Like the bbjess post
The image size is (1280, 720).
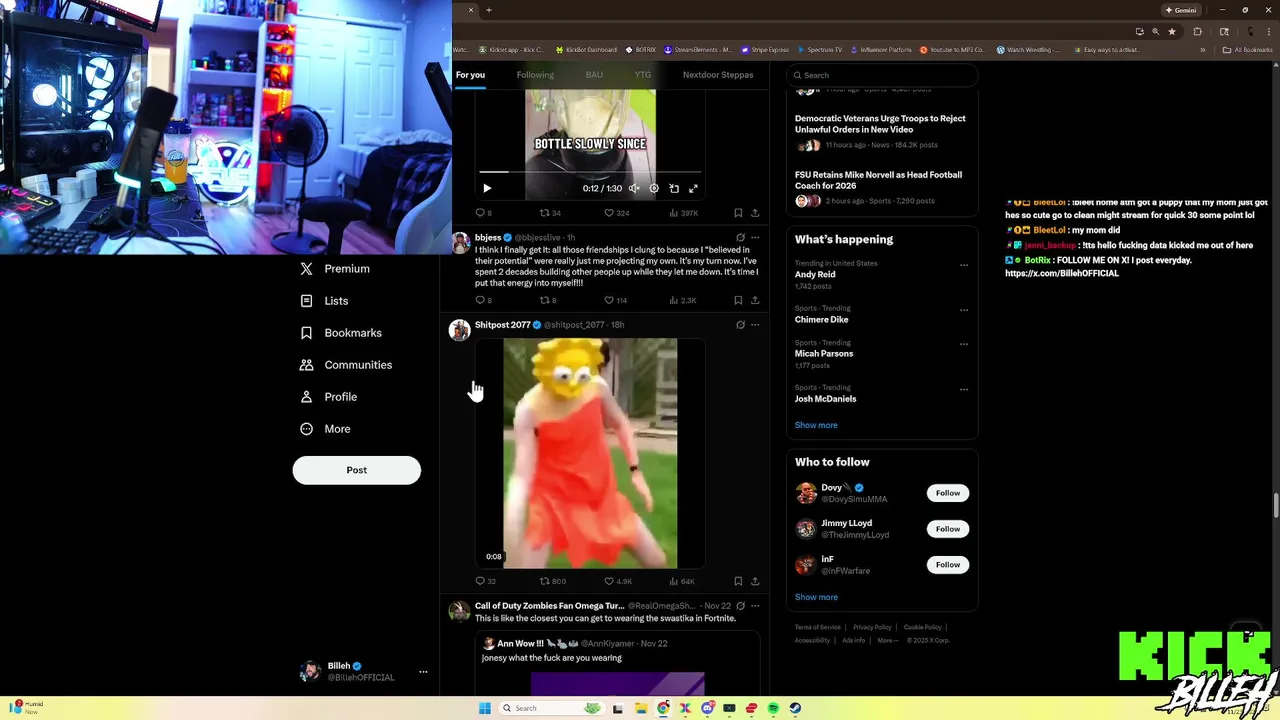click(x=615, y=300)
